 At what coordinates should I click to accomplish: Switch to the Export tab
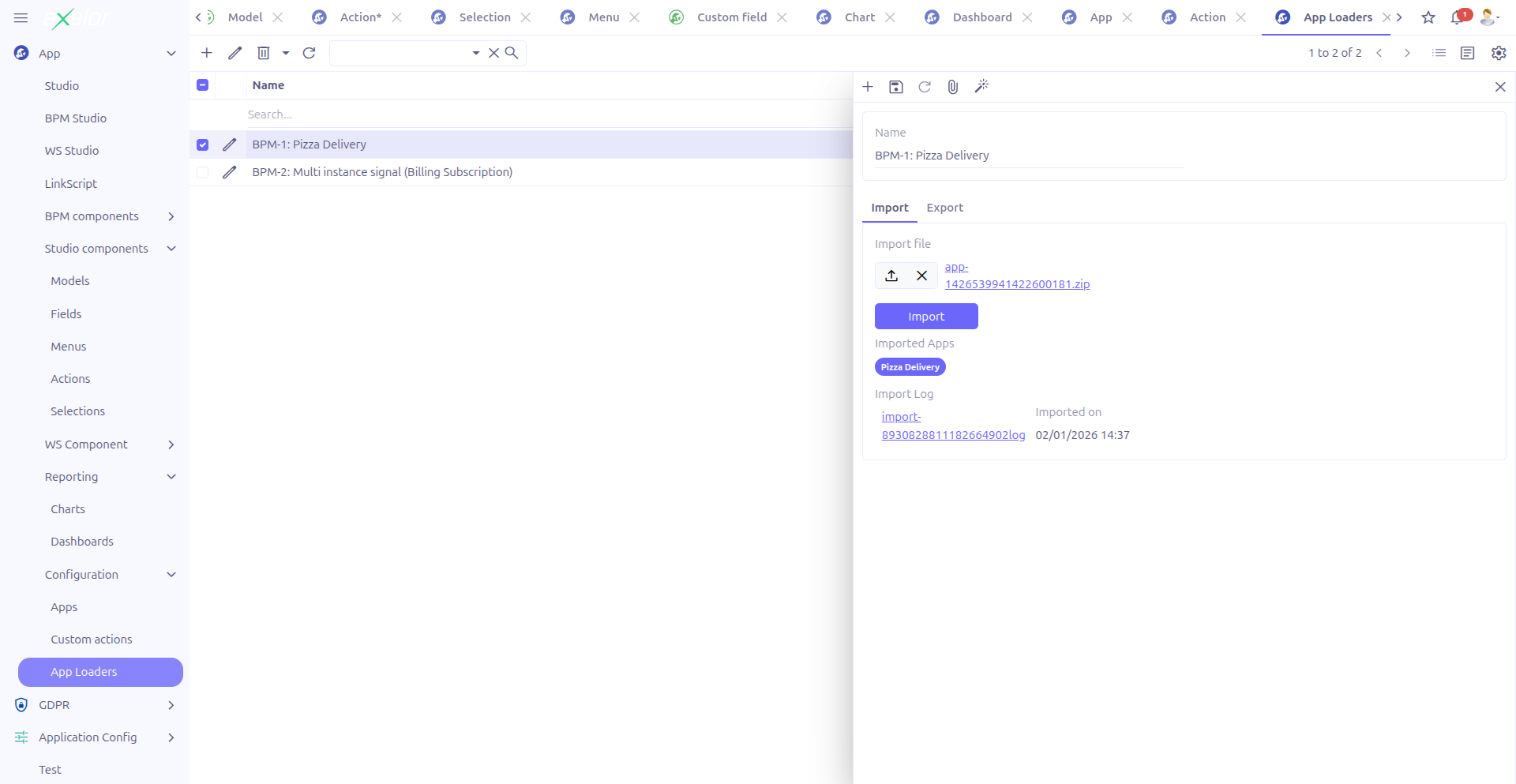click(x=944, y=208)
